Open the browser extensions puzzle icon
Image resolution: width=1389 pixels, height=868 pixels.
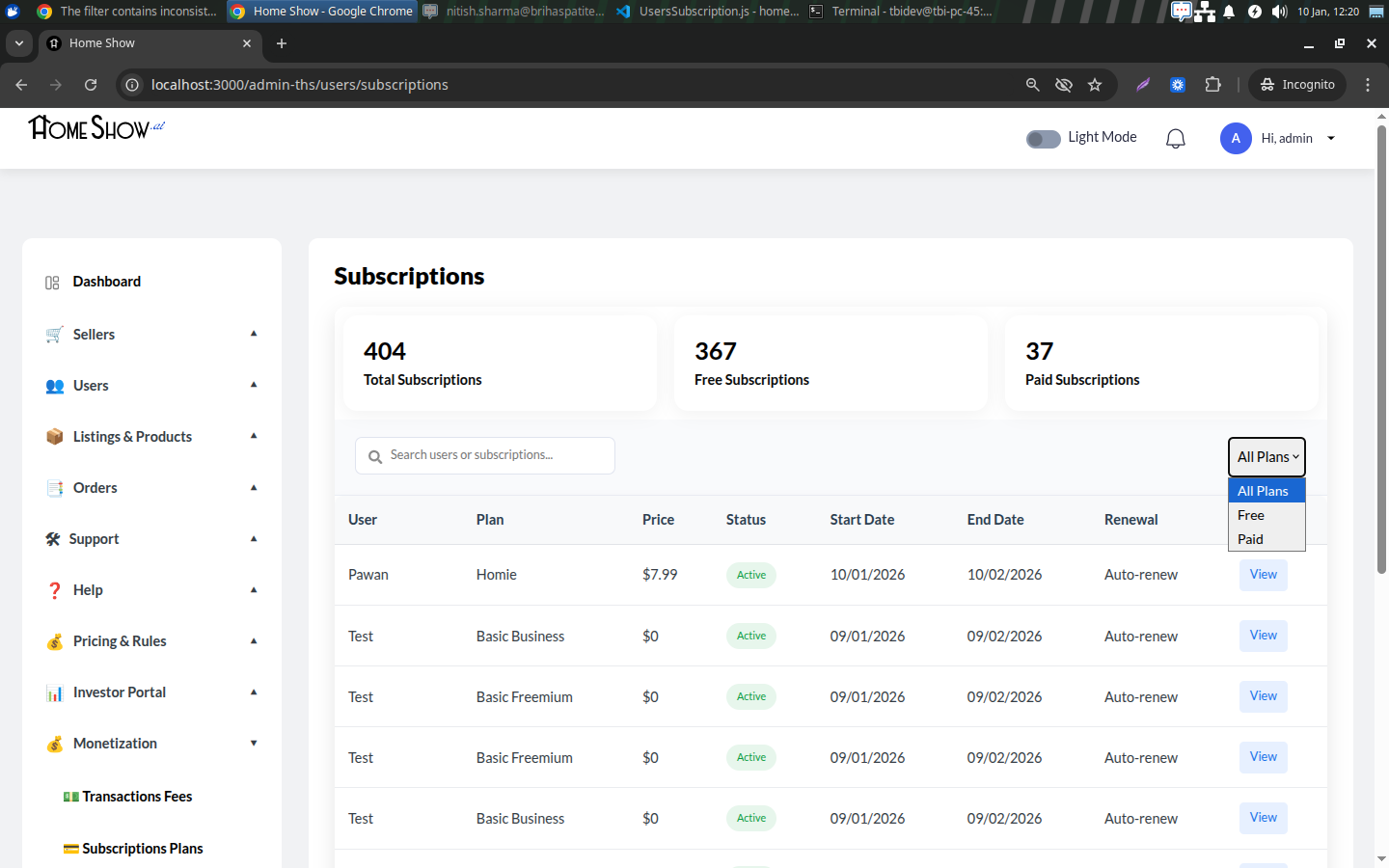click(x=1212, y=85)
